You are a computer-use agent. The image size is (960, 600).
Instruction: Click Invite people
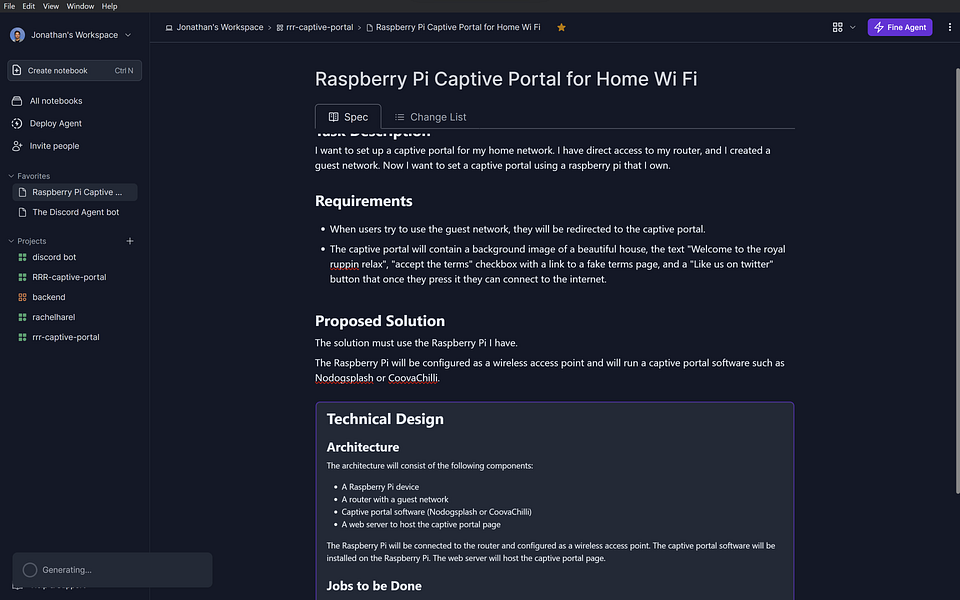pyautogui.click(x=54, y=146)
